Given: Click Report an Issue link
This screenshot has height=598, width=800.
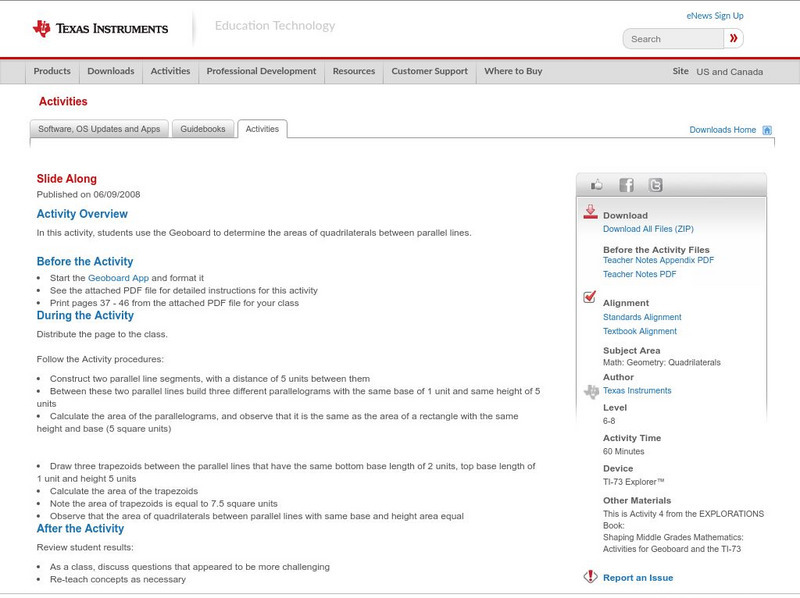Looking at the screenshot, I should pos(638,578).
